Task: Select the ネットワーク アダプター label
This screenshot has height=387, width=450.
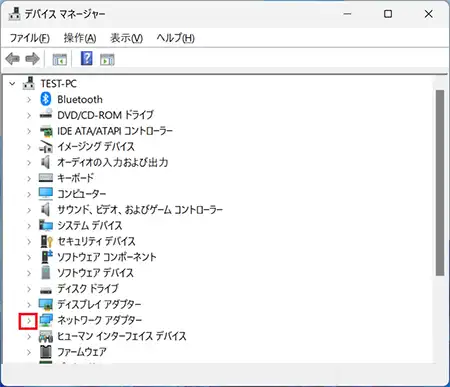Action: coord(100,320)
